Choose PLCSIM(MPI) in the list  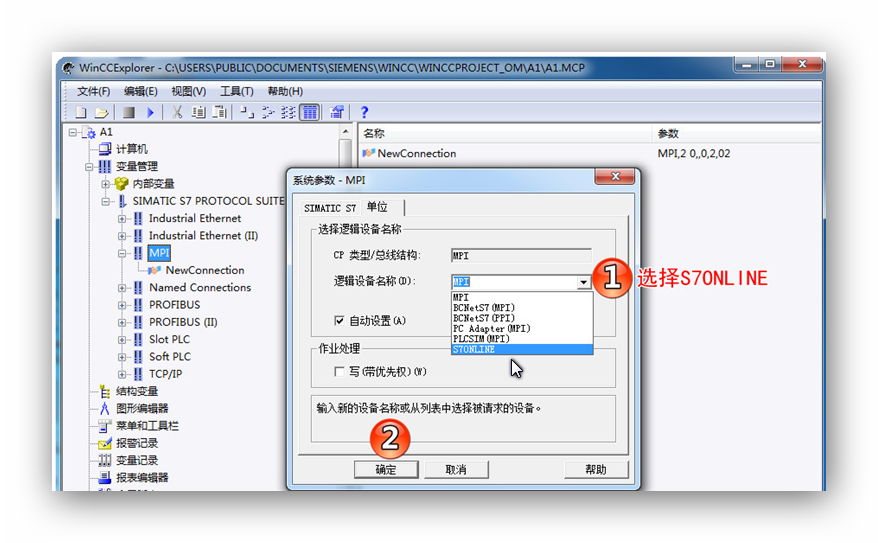click(522, 339)
